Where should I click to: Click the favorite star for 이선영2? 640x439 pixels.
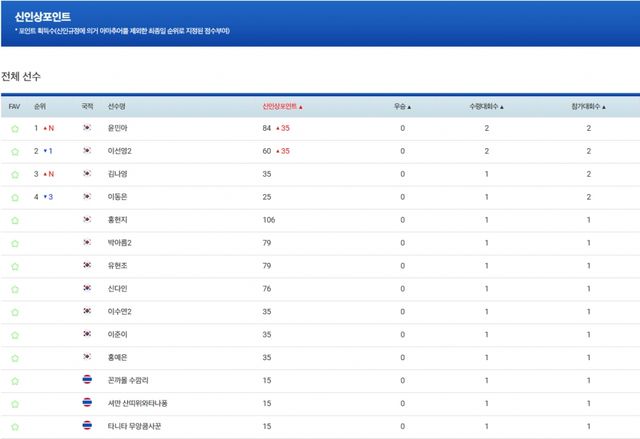pos(14,152)
